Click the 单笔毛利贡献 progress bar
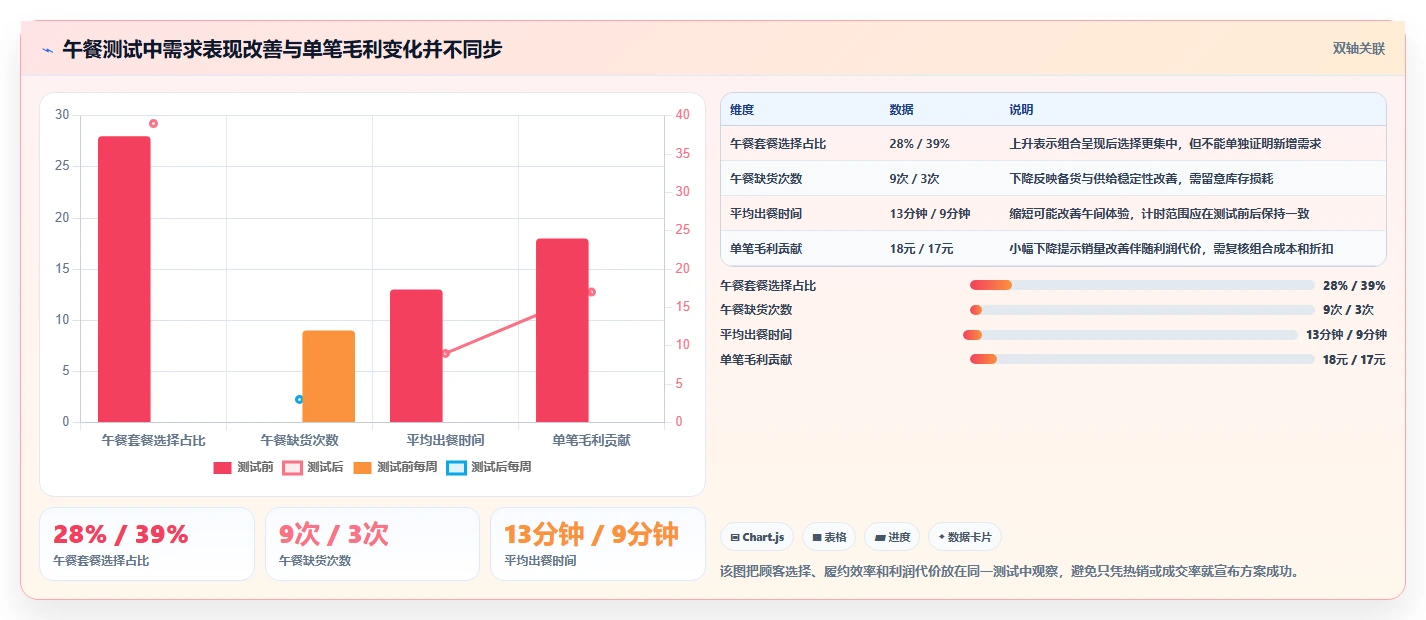Image resolution: width=1426 pixels, height=620 pixels. pos(1142,359)
